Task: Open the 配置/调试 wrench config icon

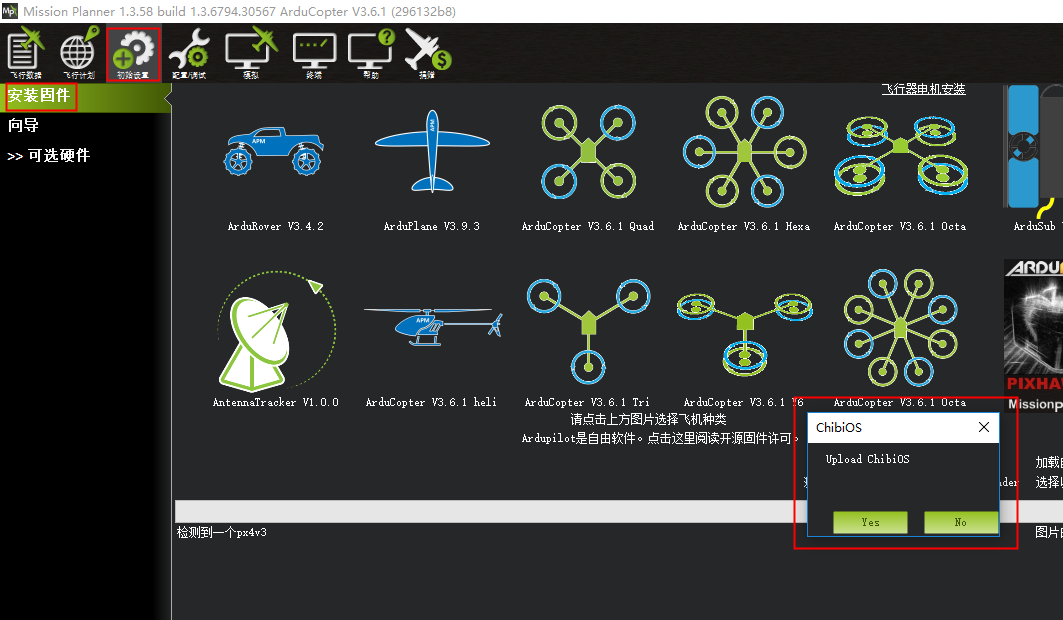Action: tap(189, 54)
